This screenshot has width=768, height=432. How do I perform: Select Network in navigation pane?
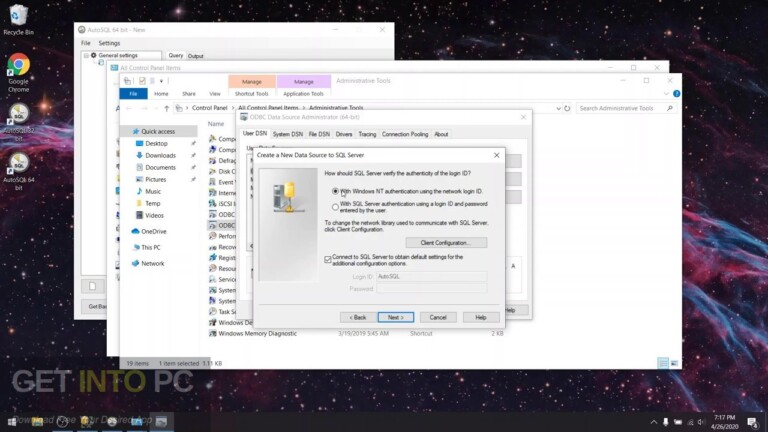pyautogui.click(x=152, y=264)
